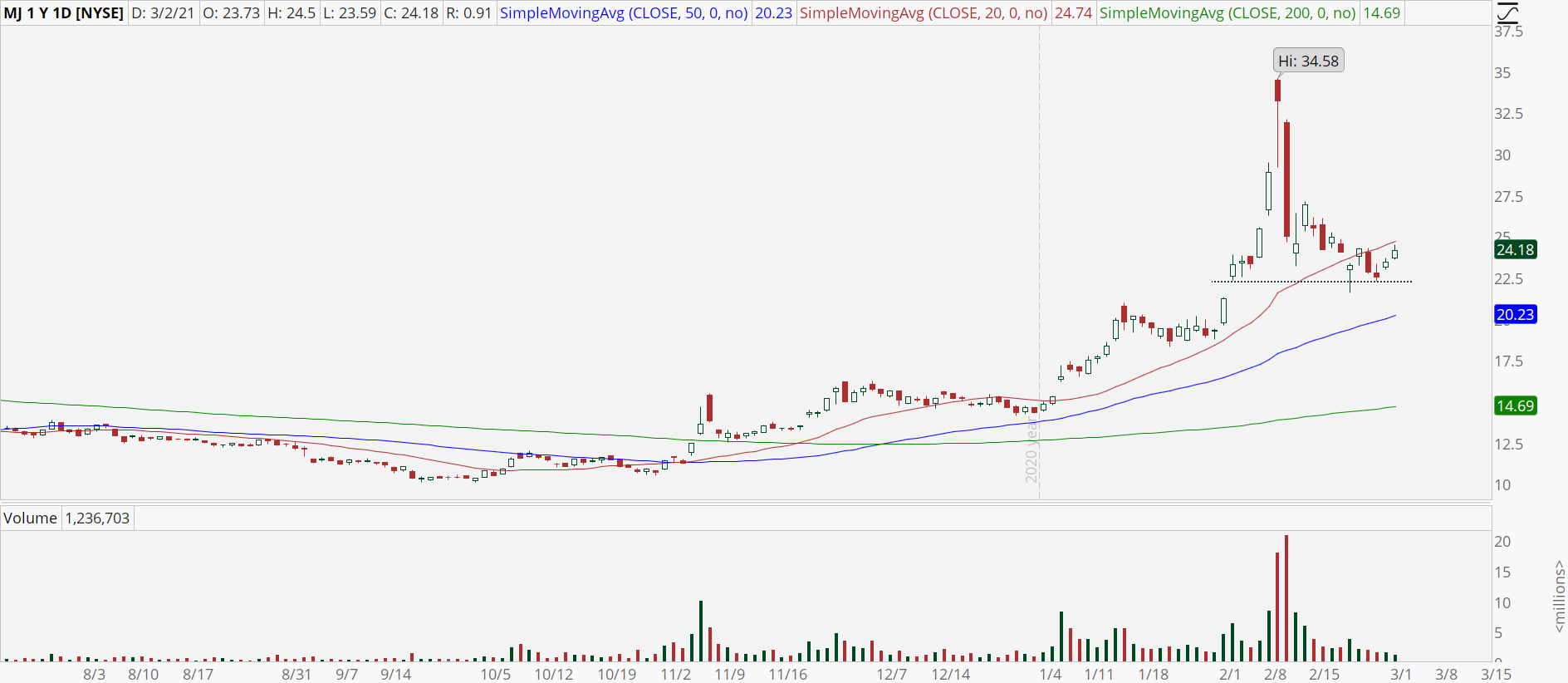Click the green 14.69 moving average axis tag
Viewport: 1568px width, 683px height.
tap(1515, 406)
